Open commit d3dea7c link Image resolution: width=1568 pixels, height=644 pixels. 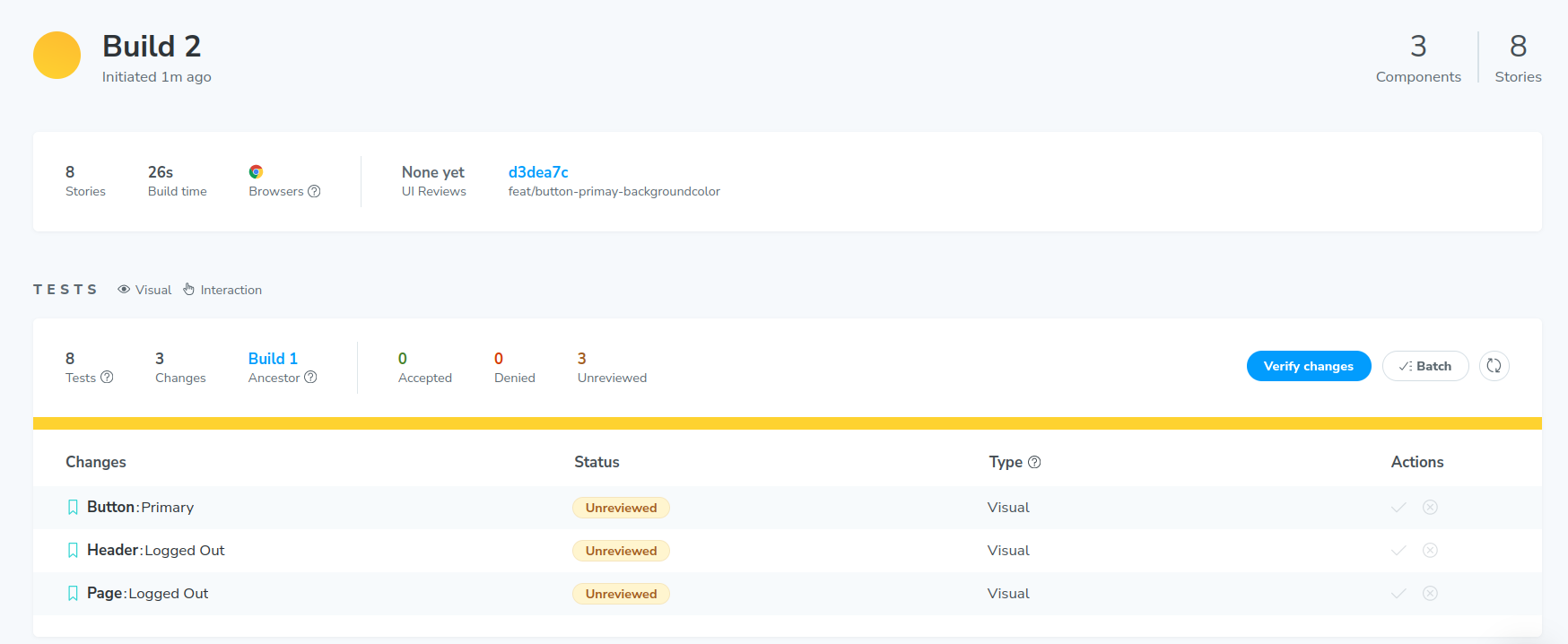pos(538,172)
